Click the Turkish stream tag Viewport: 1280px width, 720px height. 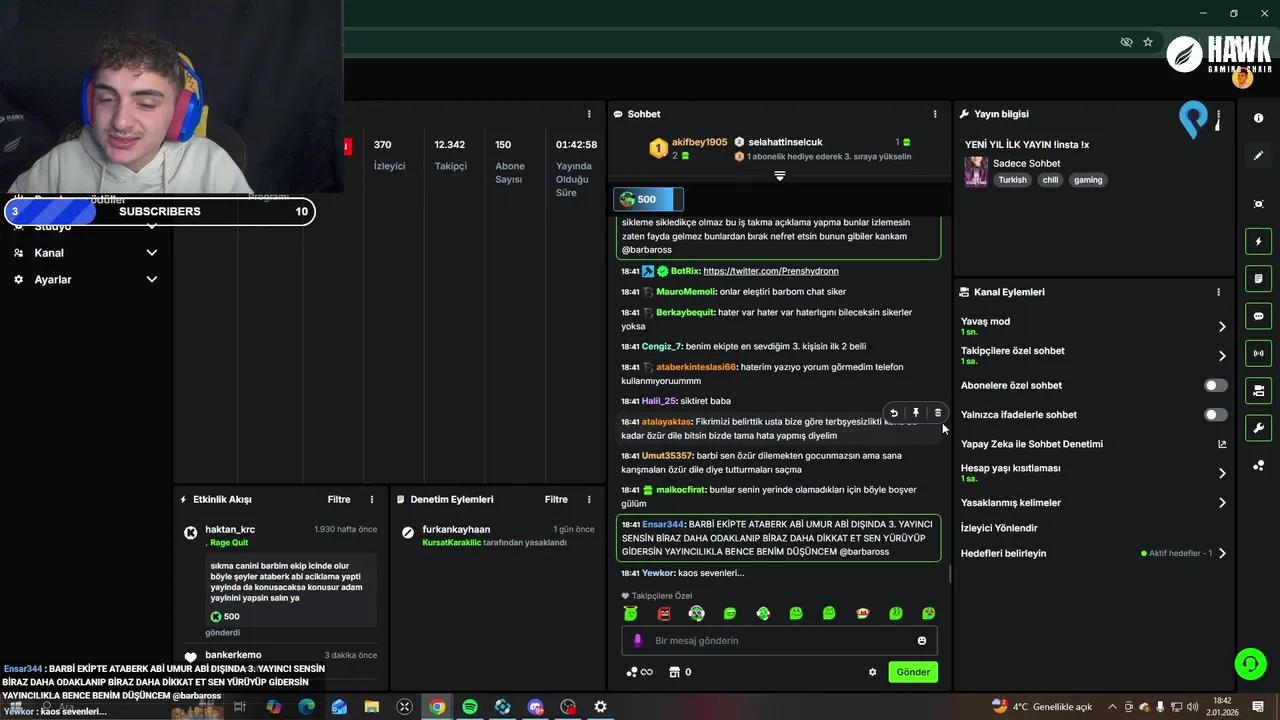coord(1012,180)
